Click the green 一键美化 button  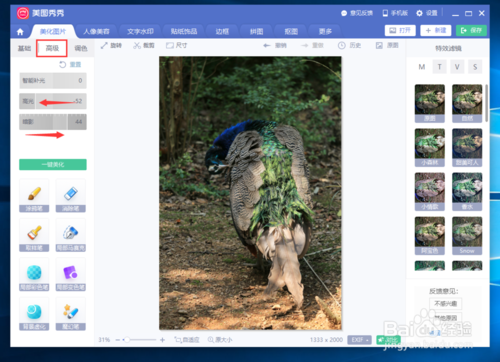coord(53,164)
